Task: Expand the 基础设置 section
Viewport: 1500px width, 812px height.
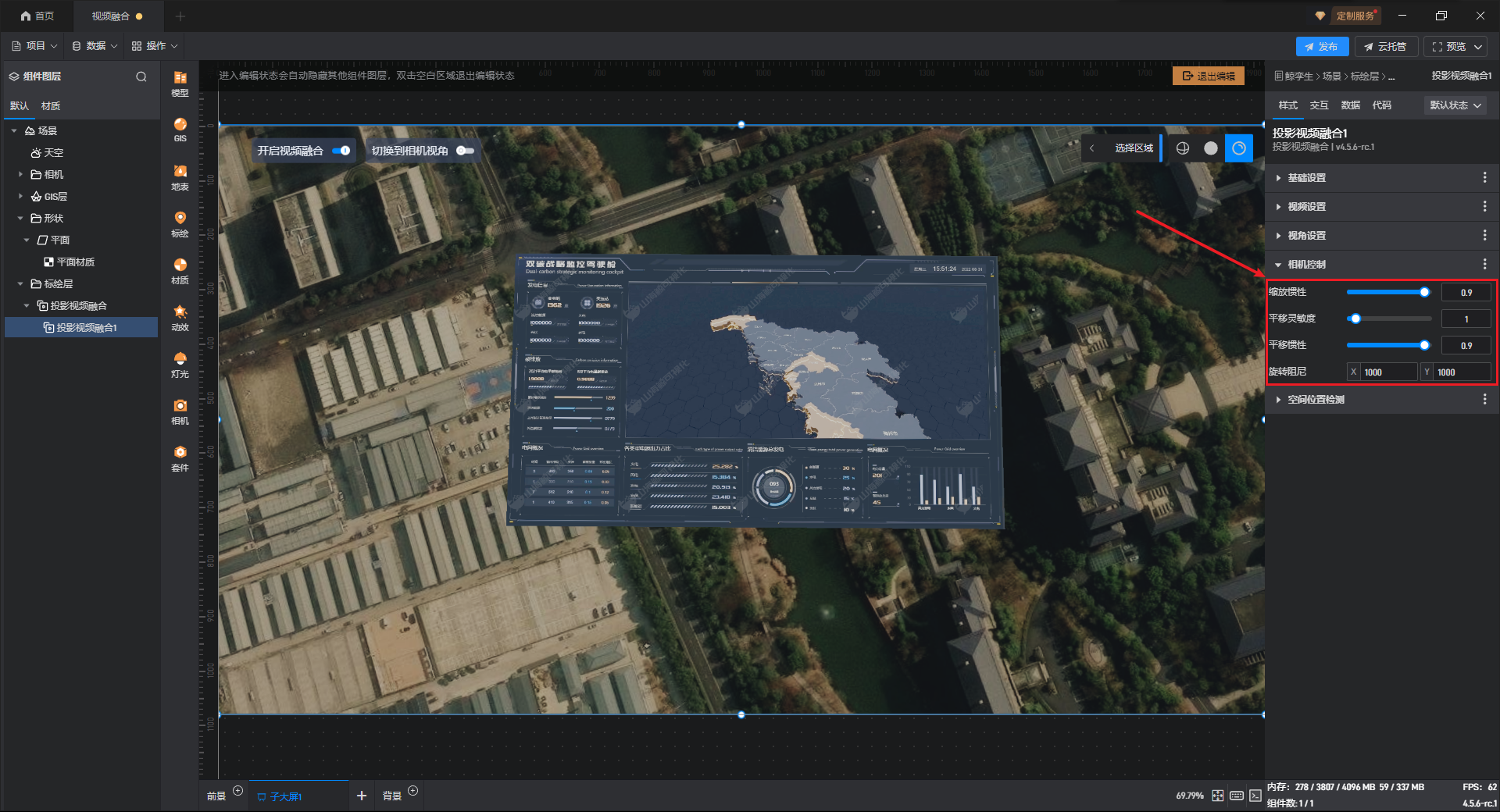Action: pyautogui.click(x=1306, y=178)
